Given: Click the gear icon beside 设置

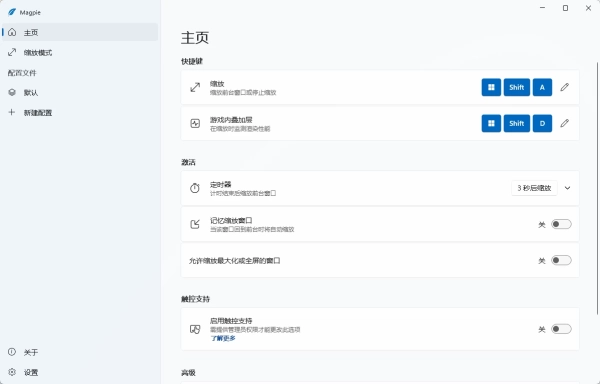Looking at the screenshot, I should pos(12,372).
